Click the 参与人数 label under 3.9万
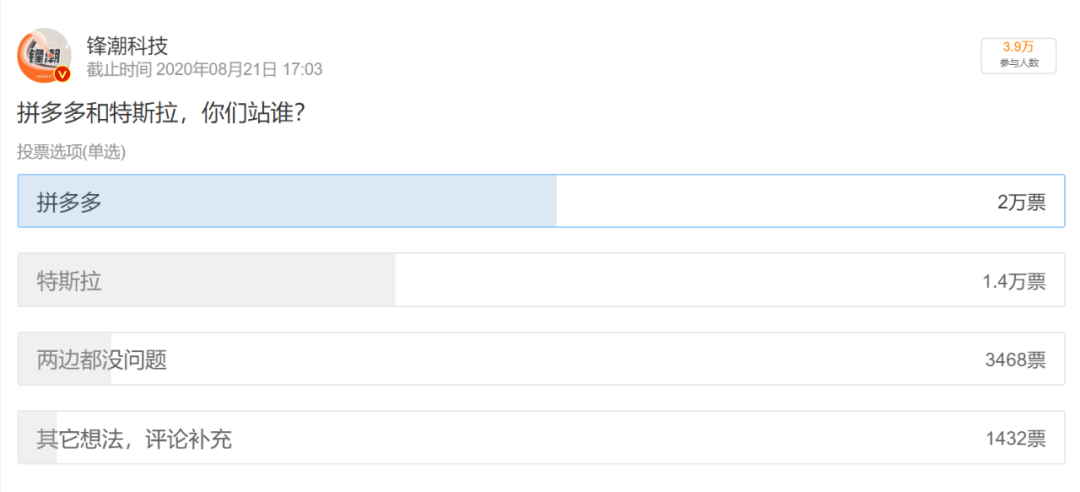 (x=1018, y=63)
